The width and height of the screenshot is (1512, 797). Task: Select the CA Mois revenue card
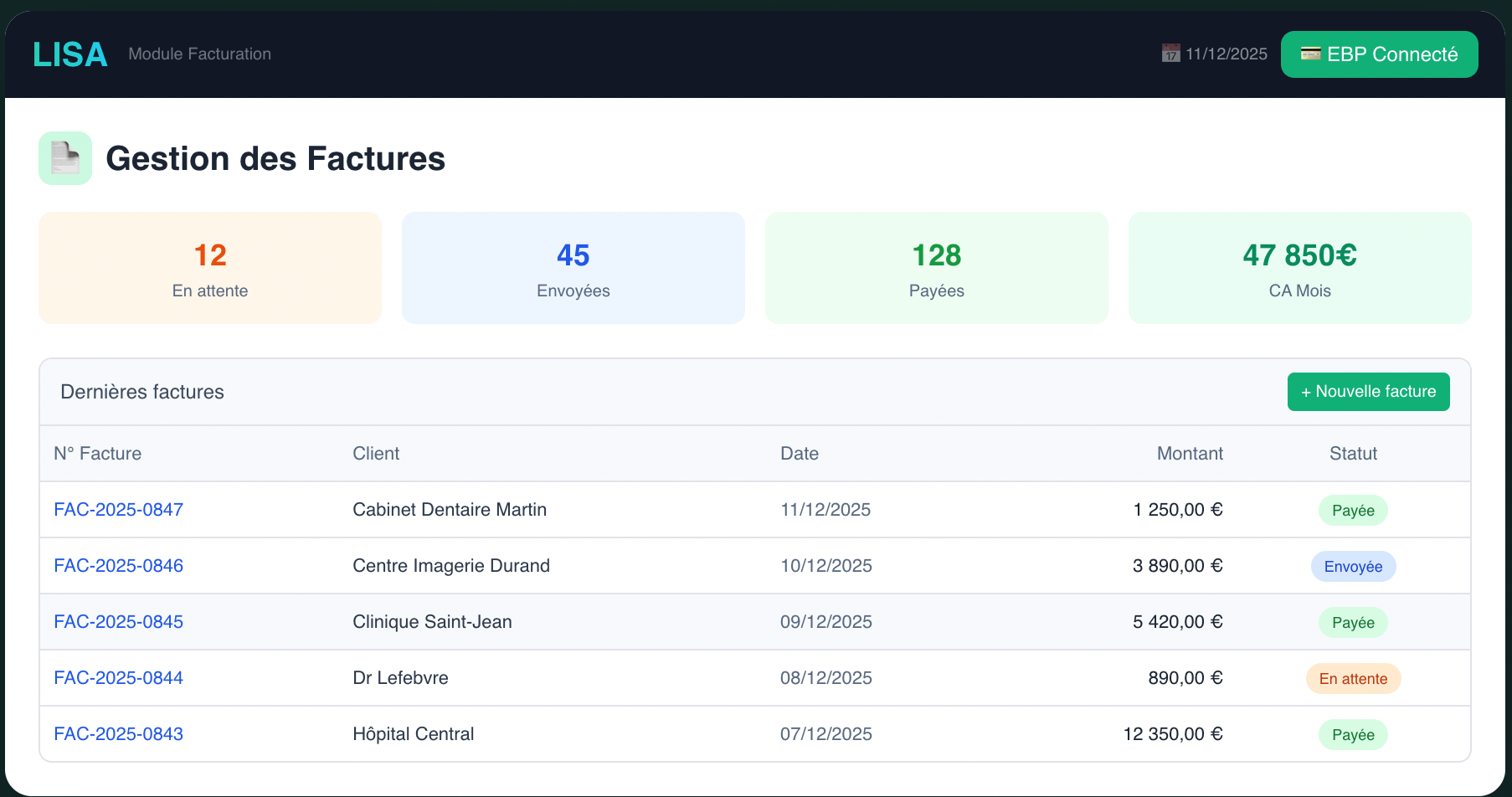coord(1300,268)
